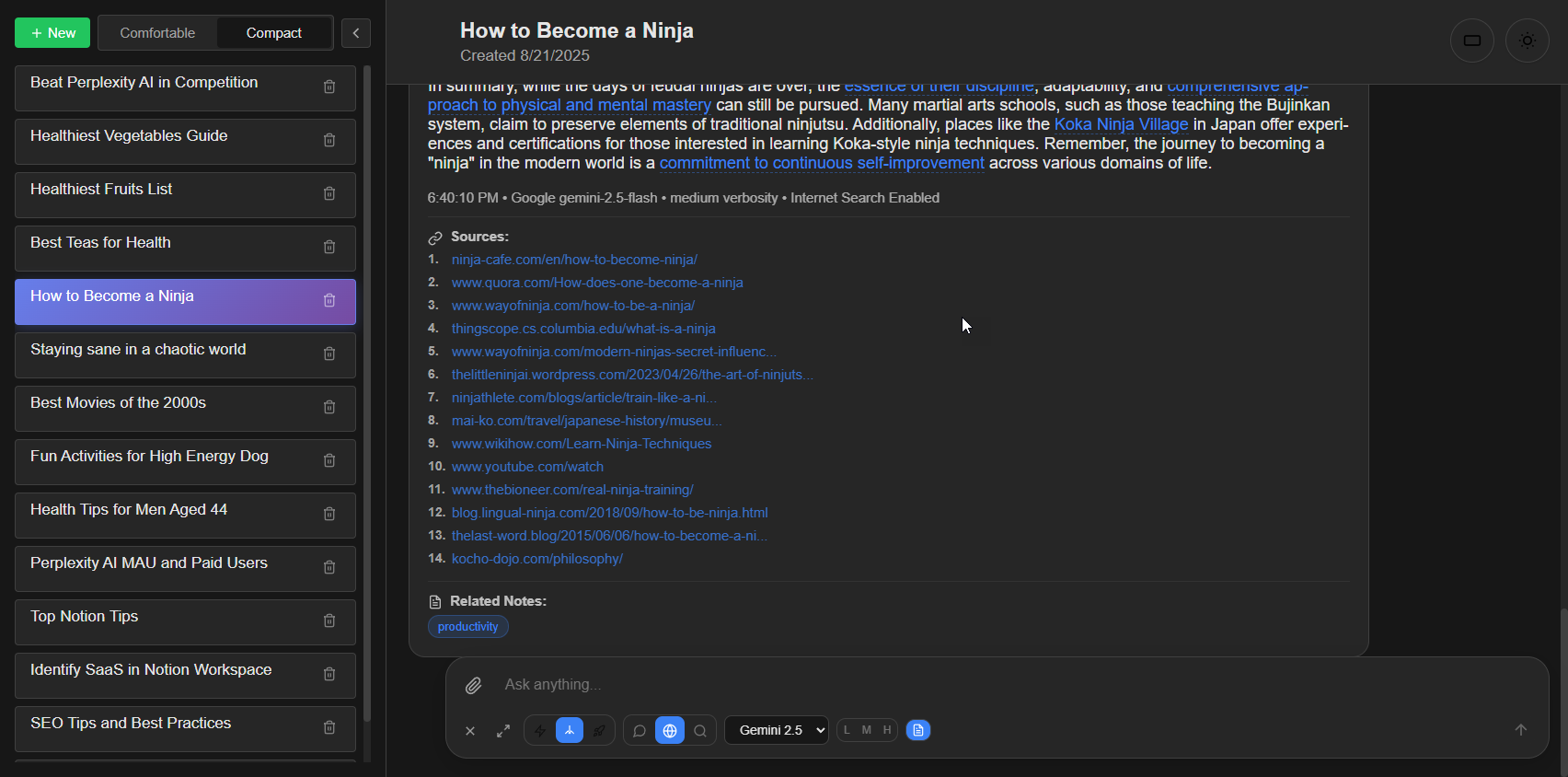
Task: Open the Gemini 2.5 model dropdown
Action: (x=777, y=730)
